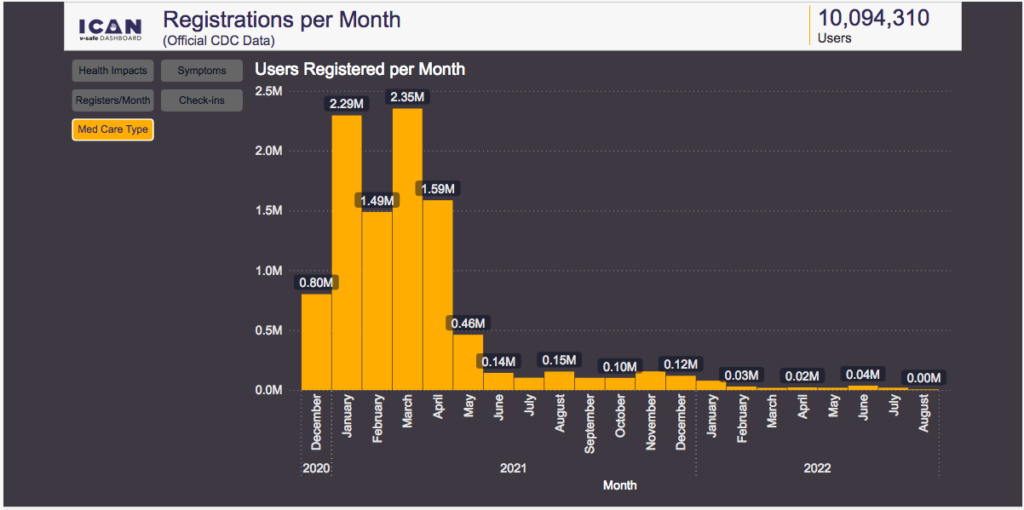Screen dimensions: 1024x510
Task: Click the 10,094,310 Users total counter
Action: (x=873, y=25)
